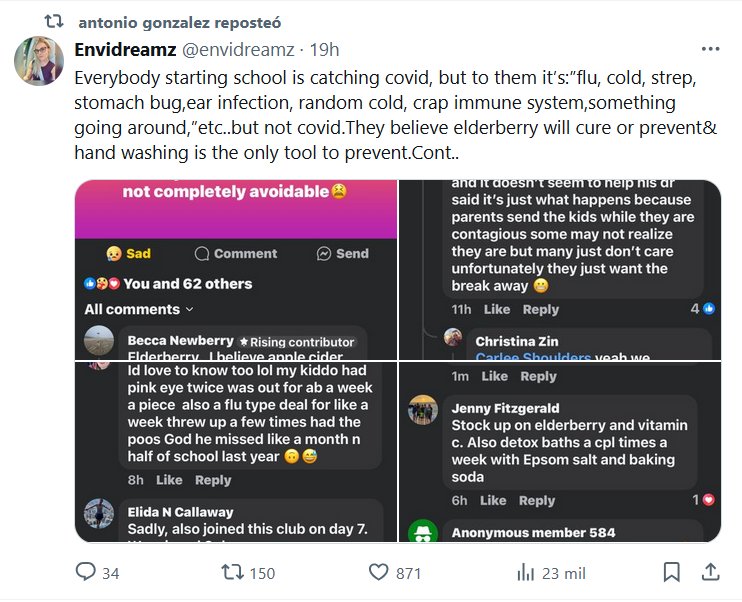Open bottom-left image with Elida N Callaway

pyautogui.click(x=236, y=452)
